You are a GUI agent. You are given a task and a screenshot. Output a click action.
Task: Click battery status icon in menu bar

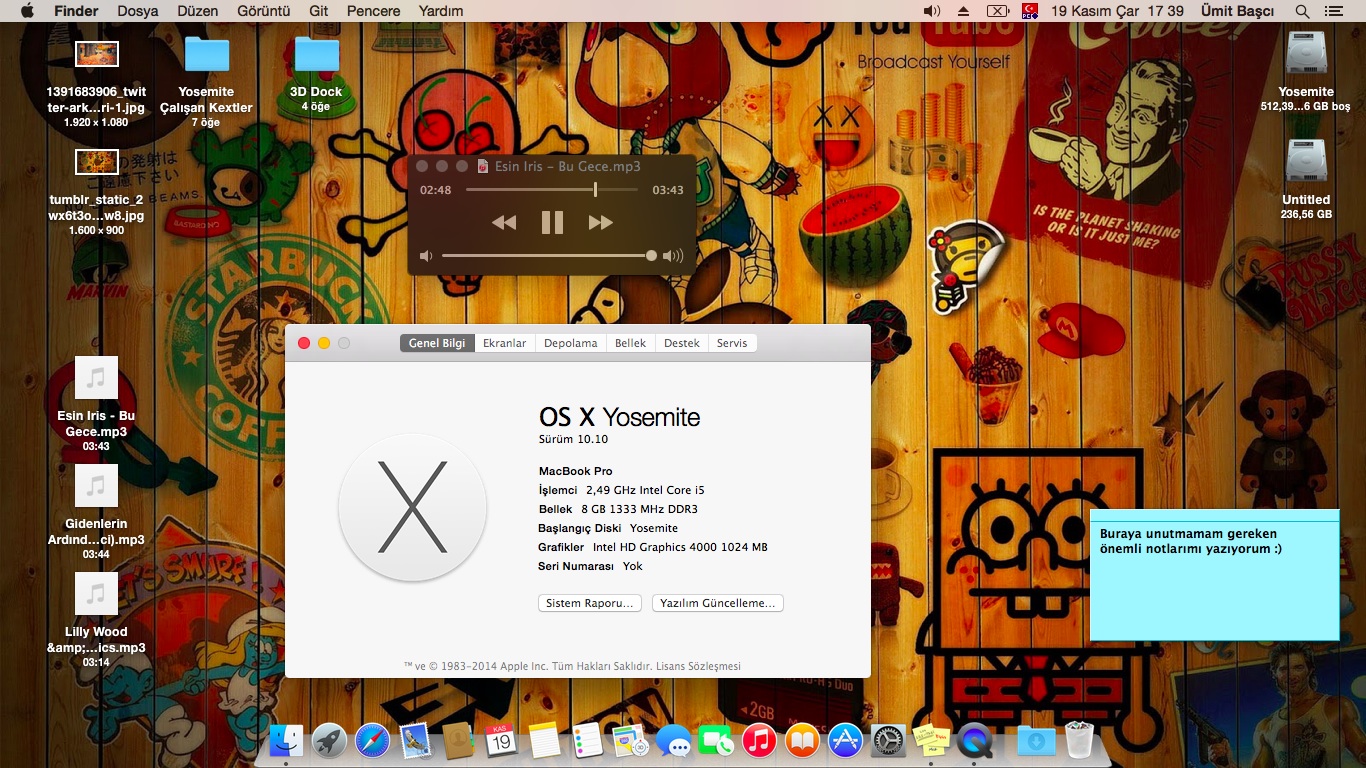coord(997,11)
